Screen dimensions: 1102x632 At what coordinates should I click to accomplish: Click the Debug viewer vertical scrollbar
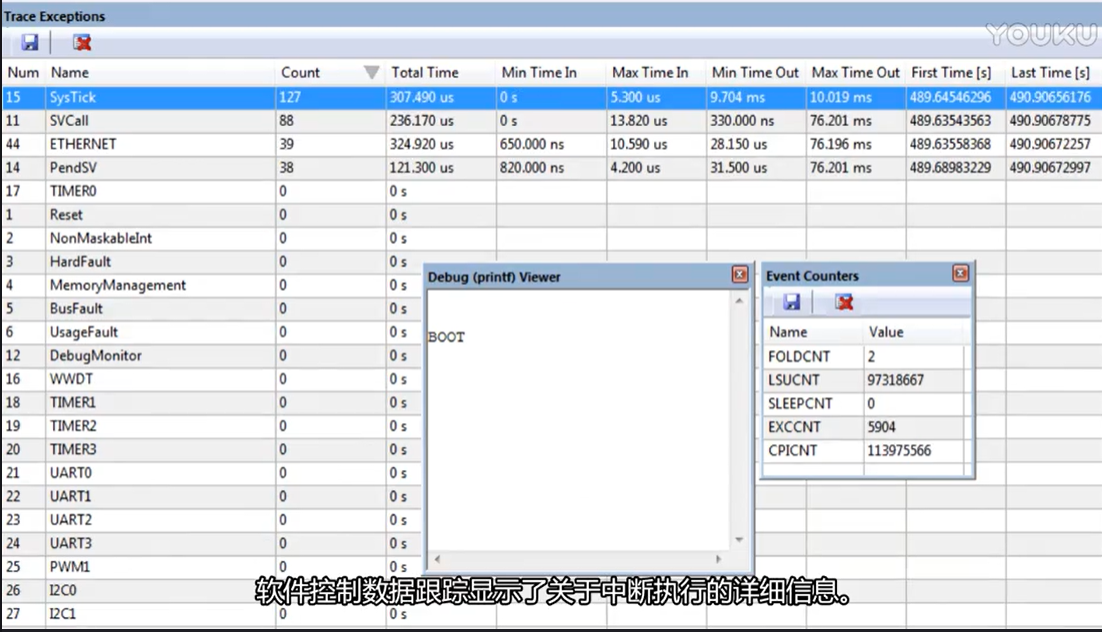737,420
